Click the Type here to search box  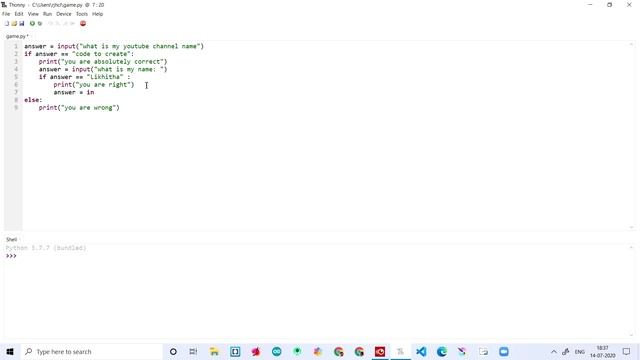(x=91, y=351)
